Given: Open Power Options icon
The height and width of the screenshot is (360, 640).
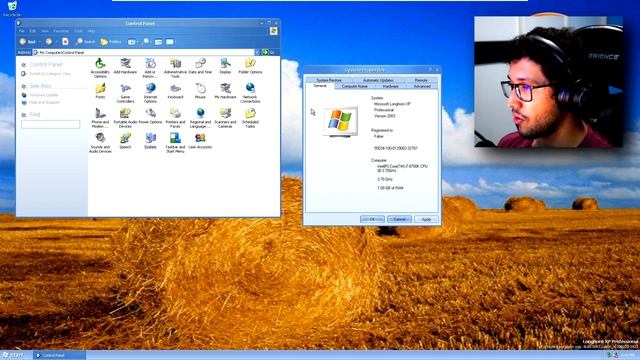Looking at the screenshot, I should [x=150, y=116].
